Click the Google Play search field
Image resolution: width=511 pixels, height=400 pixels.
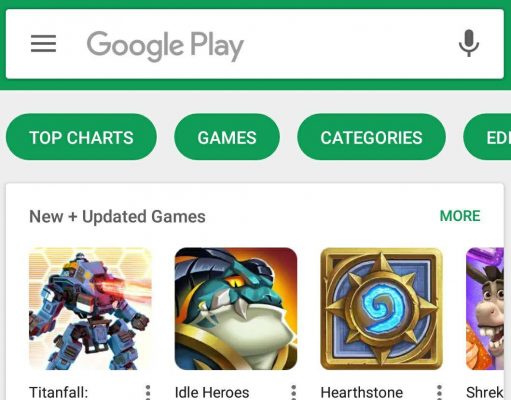click(255, 44)
